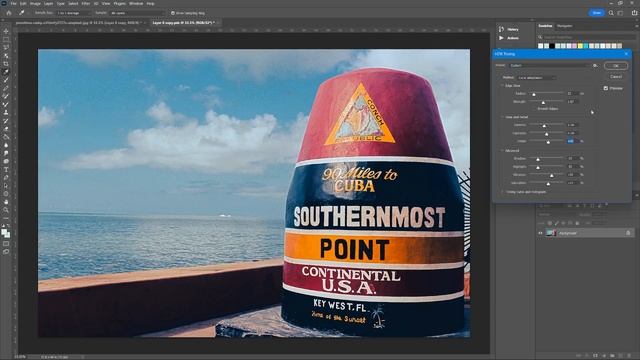
Task: Collapse the Advanced section
Action: tap(502, 151)
